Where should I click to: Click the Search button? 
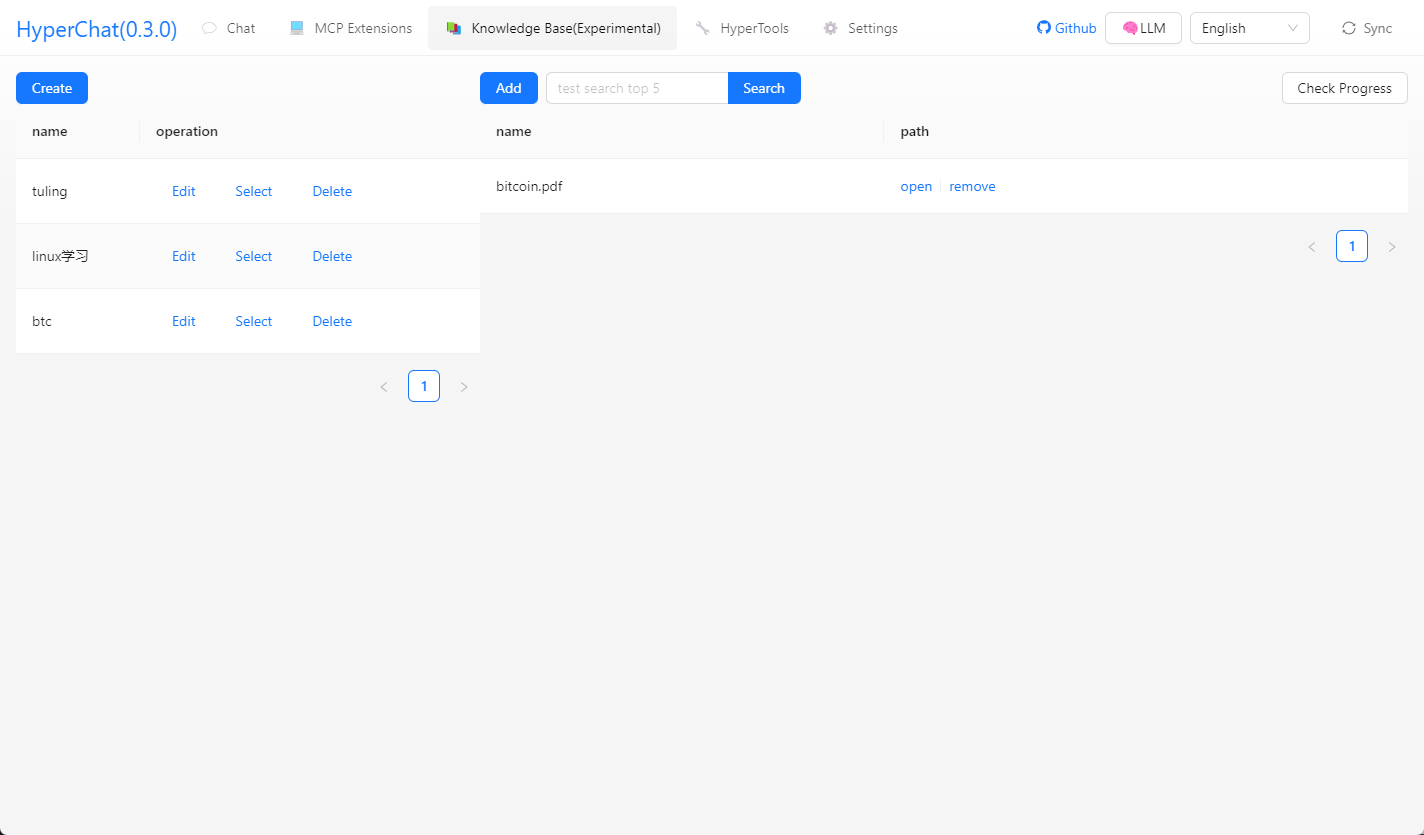click(764, 88)
